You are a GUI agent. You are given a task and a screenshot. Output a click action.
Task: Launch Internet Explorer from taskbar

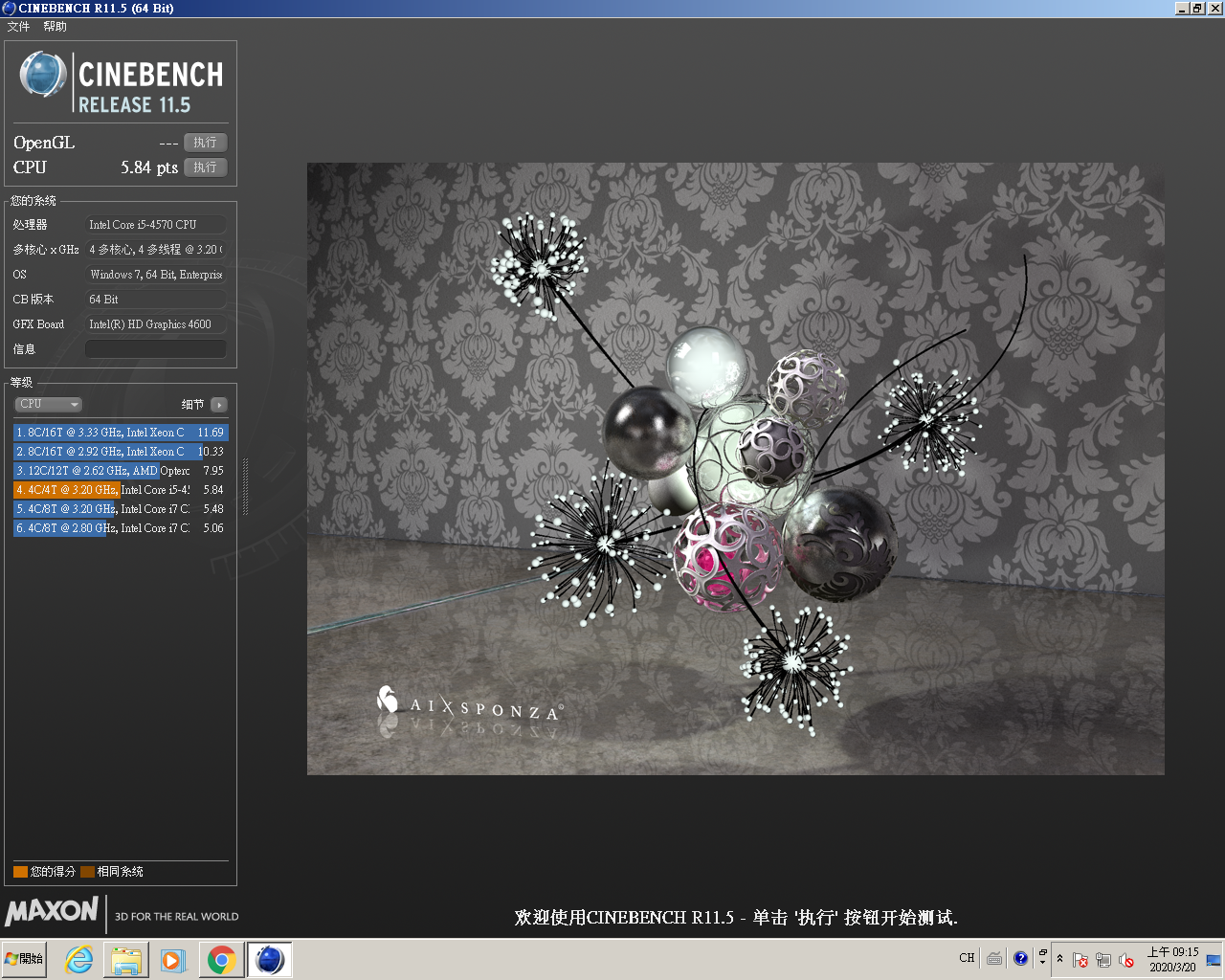coord(79,960)
